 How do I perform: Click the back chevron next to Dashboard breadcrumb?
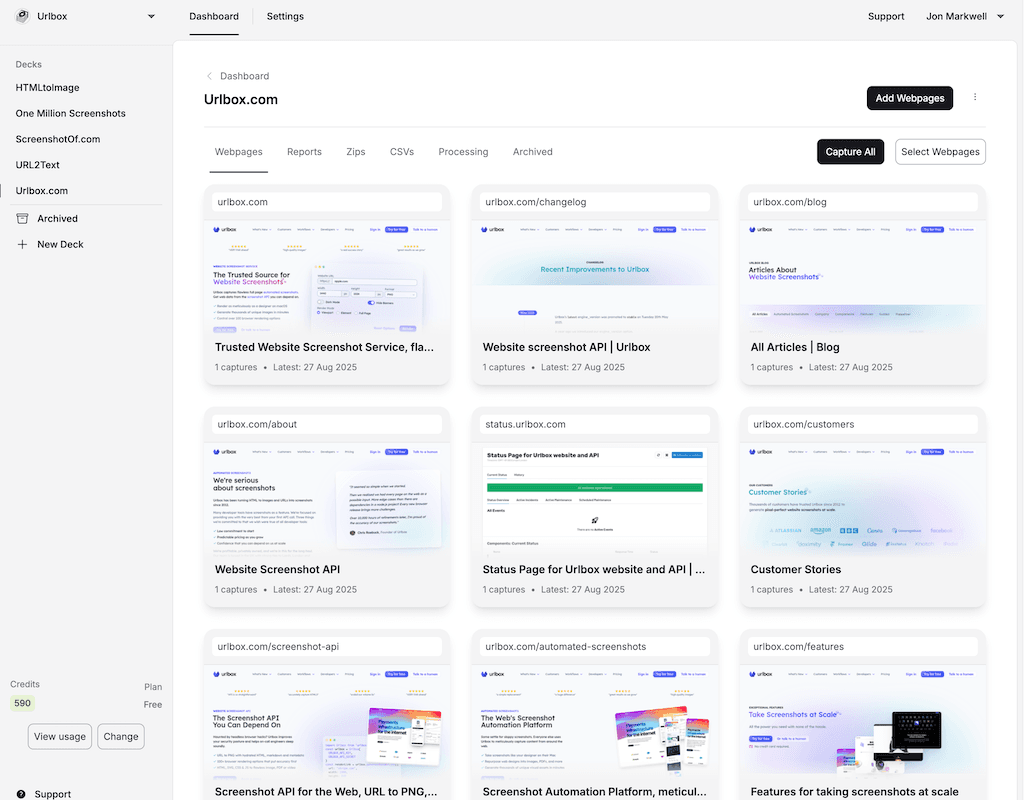click(208, 75)
